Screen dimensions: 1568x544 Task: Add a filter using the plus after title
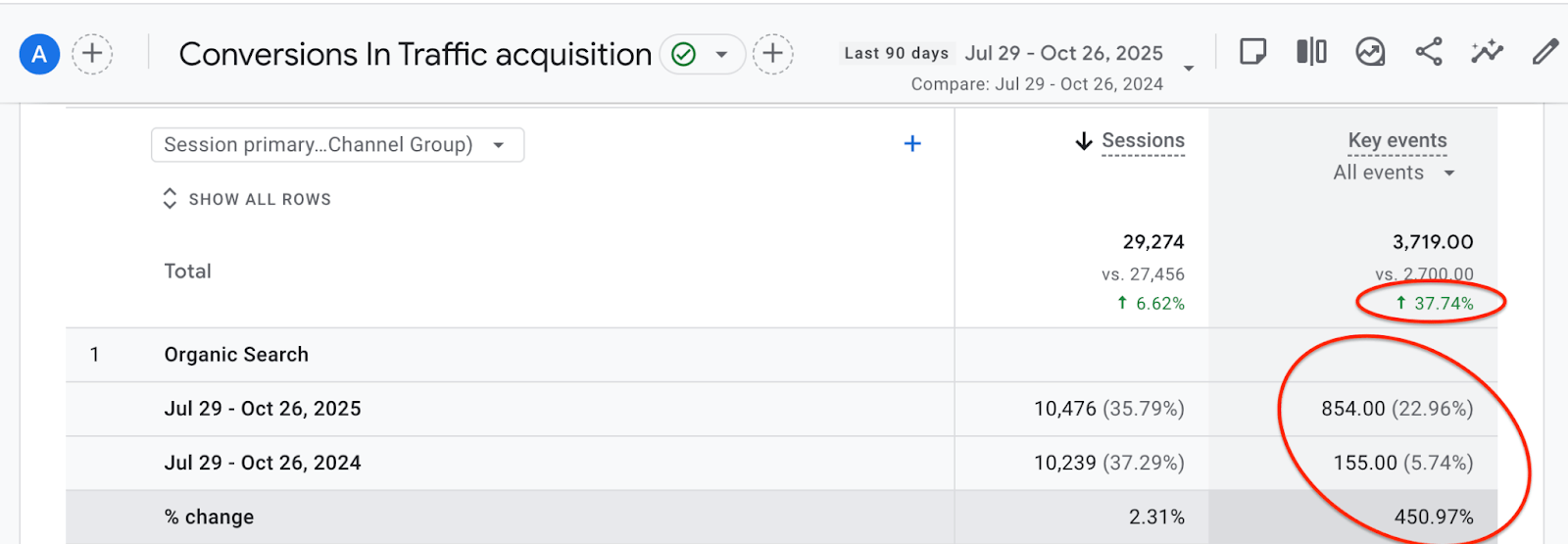(773, 54)
